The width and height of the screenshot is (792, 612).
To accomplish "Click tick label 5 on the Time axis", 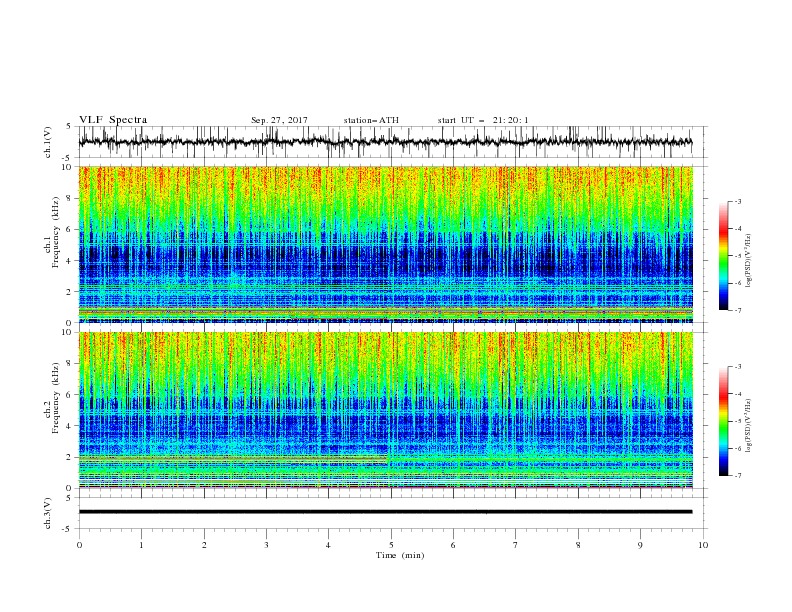I will pyautogui.click(x=391, y=545).
